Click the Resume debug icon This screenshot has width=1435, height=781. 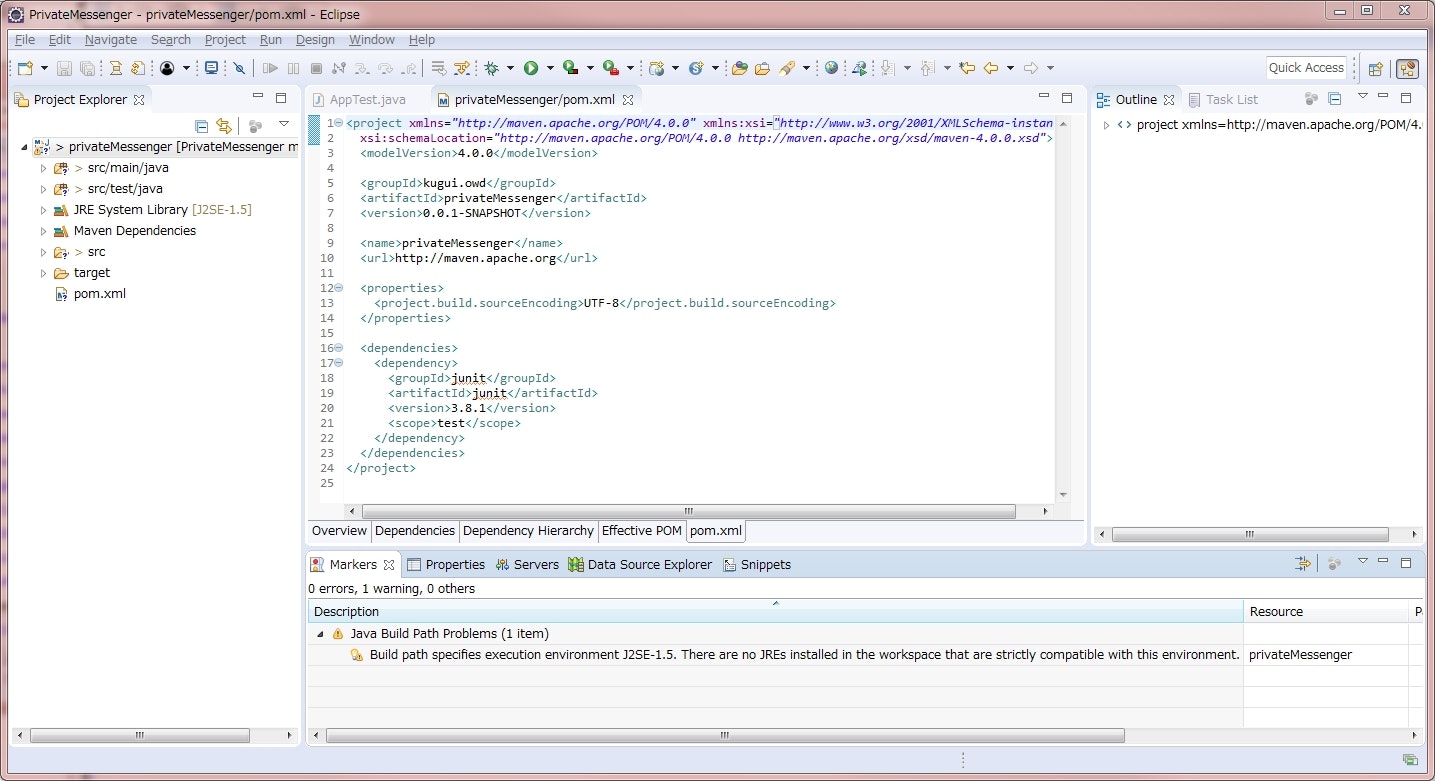tap(270, 68)
